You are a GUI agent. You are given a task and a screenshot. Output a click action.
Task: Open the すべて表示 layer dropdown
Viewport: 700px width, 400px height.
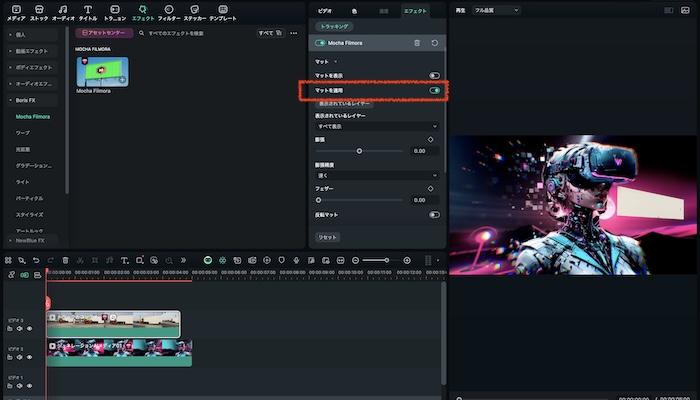coord(376,127)
